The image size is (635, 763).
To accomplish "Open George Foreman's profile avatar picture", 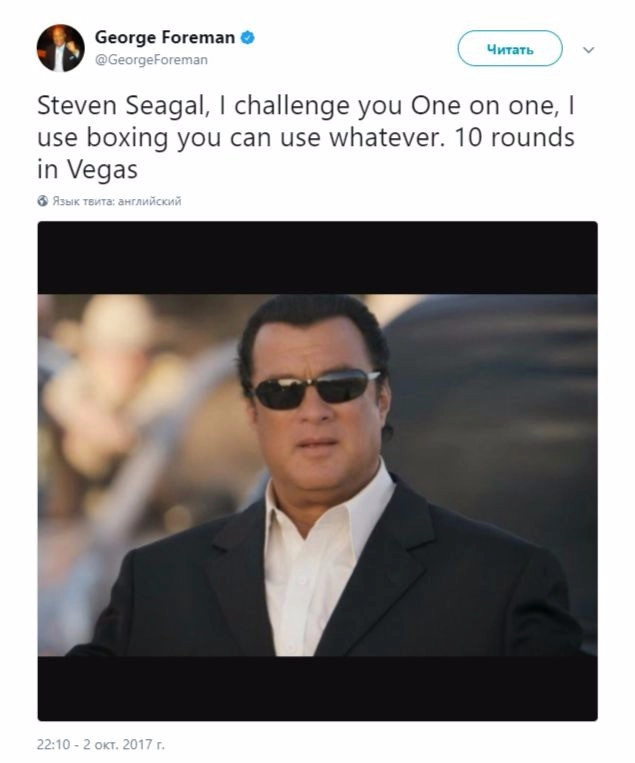I will [x=60, y=48].
